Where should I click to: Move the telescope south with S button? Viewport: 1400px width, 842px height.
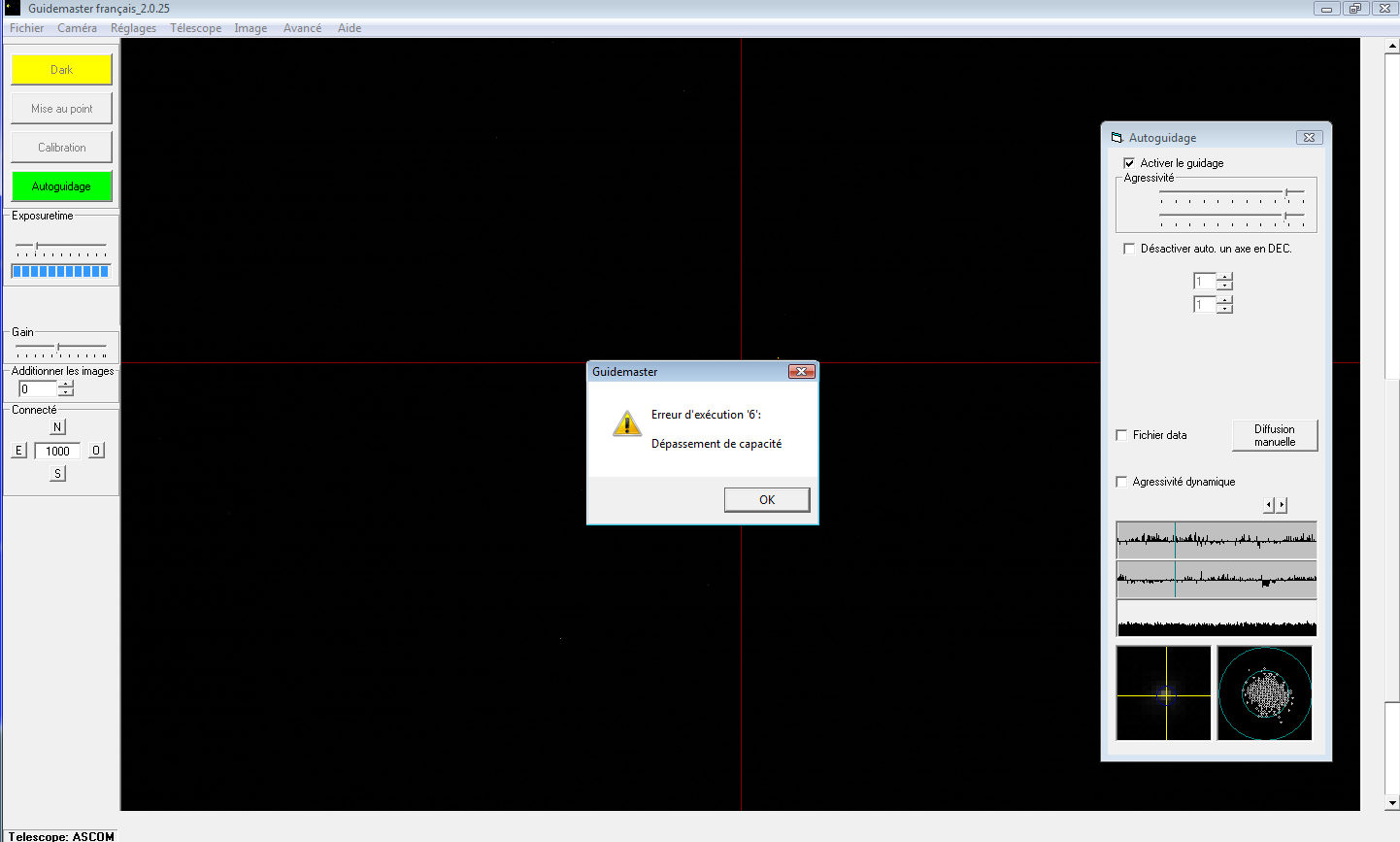click(x=57, y=474)
